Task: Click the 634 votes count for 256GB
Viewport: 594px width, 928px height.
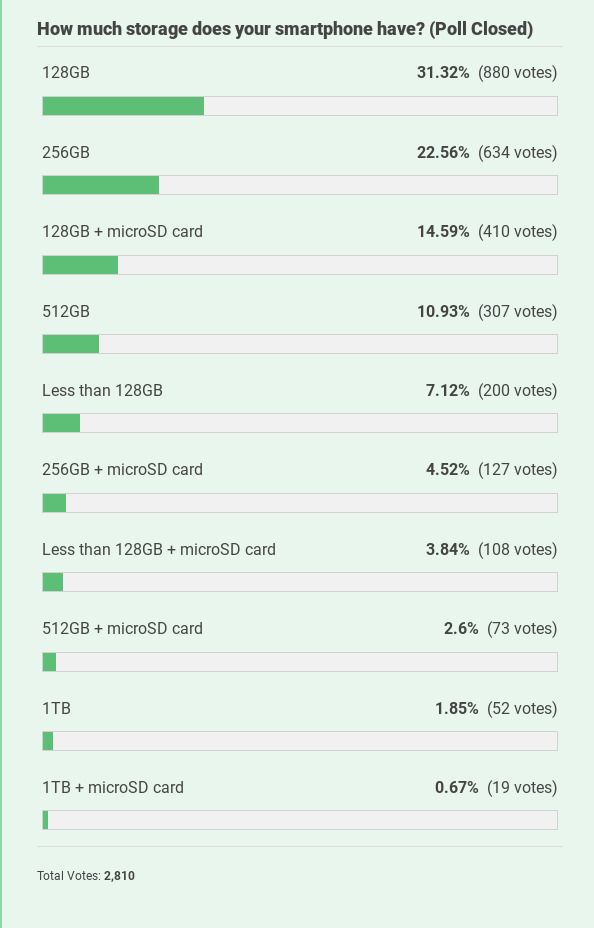Action: coord(517,152)
